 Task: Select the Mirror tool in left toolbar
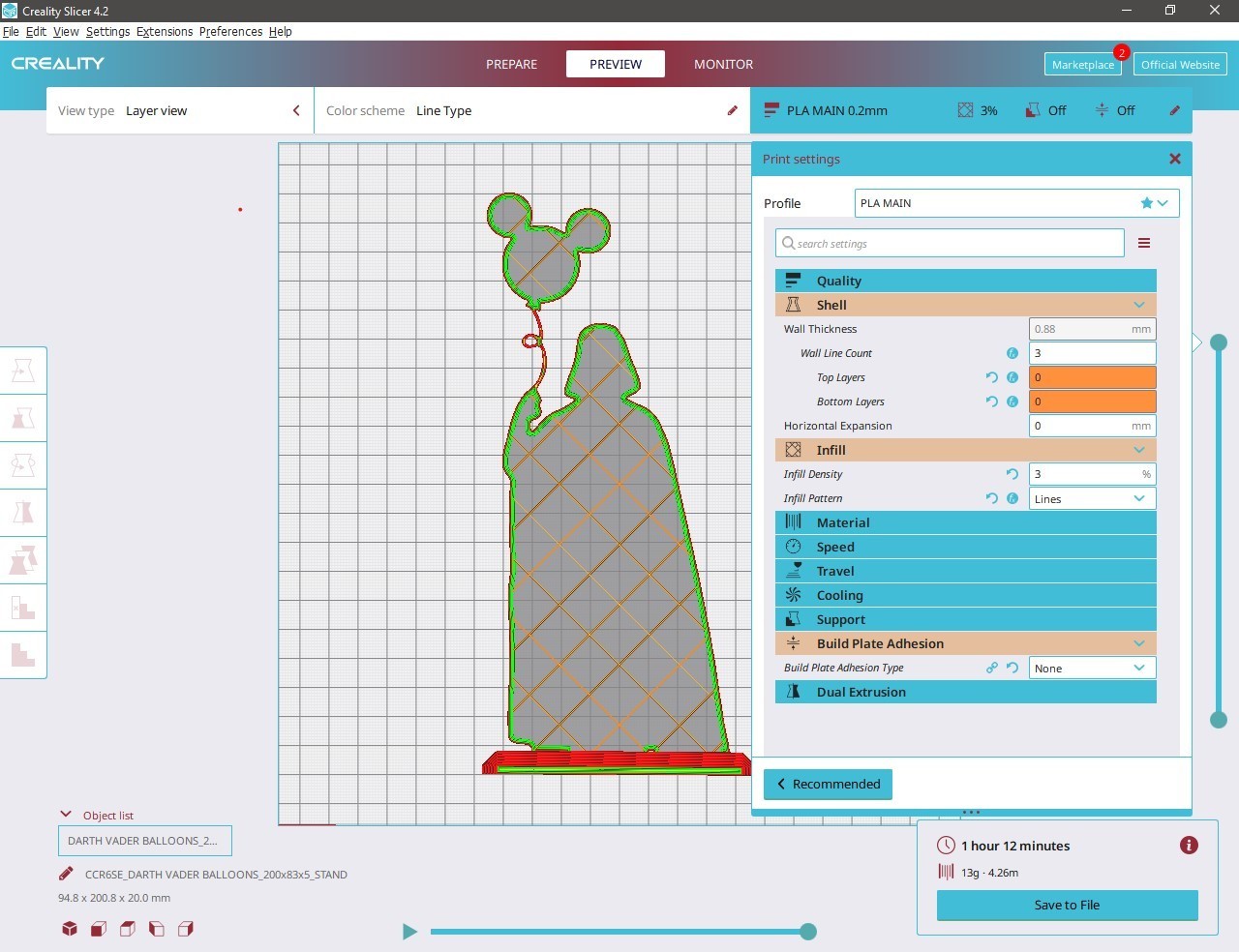23,513
